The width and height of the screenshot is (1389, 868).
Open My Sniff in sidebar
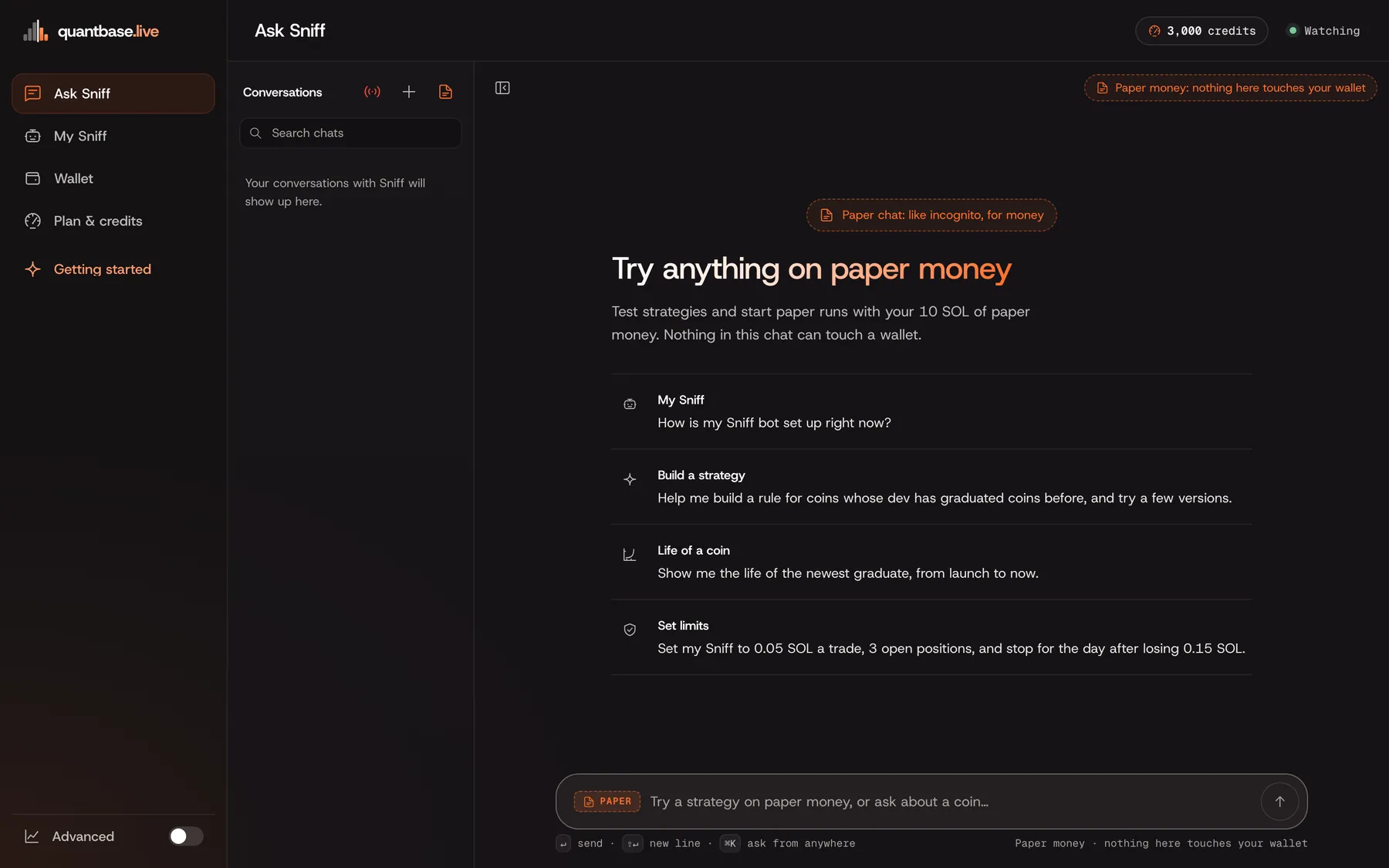pos(113,136)
